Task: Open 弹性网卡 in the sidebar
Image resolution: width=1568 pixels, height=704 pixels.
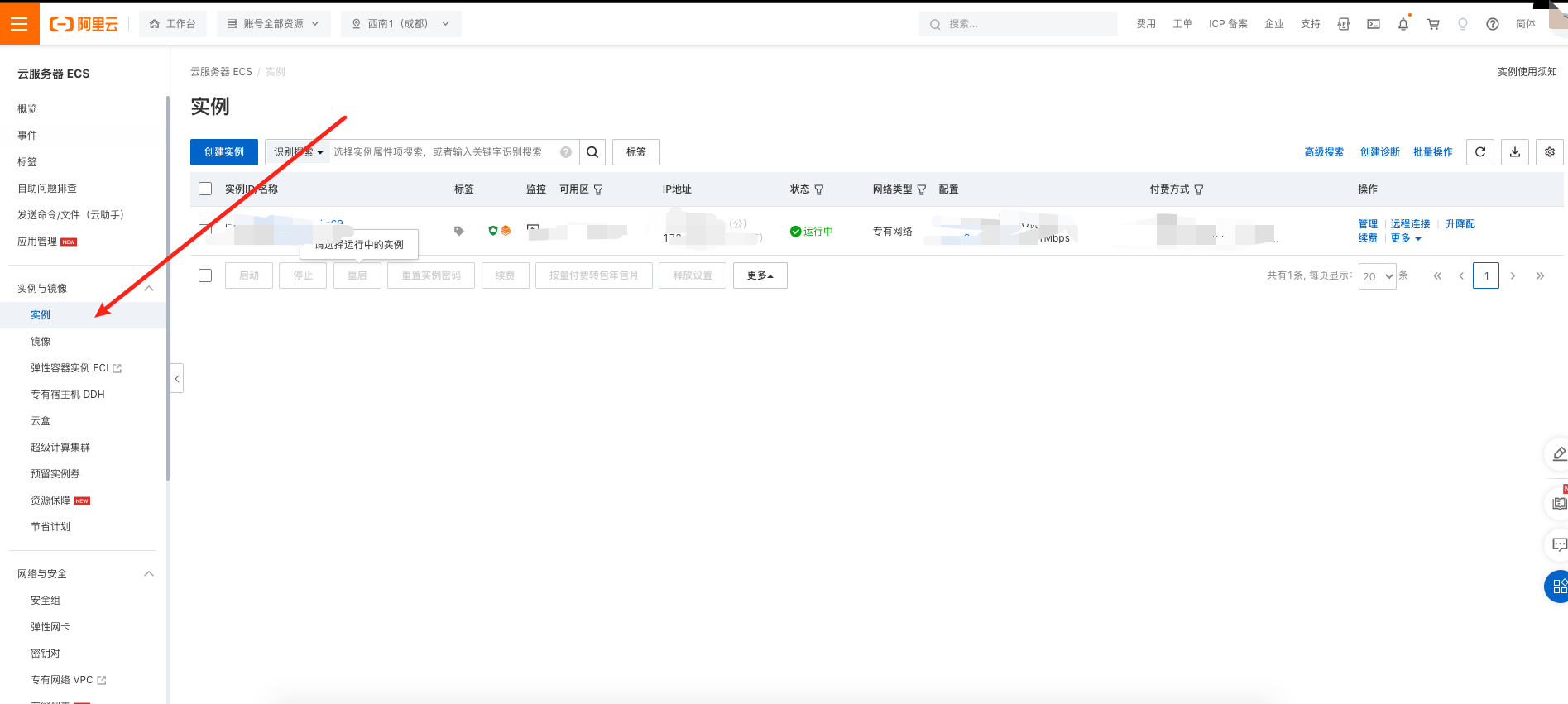Action: click(x=50, y=627)
